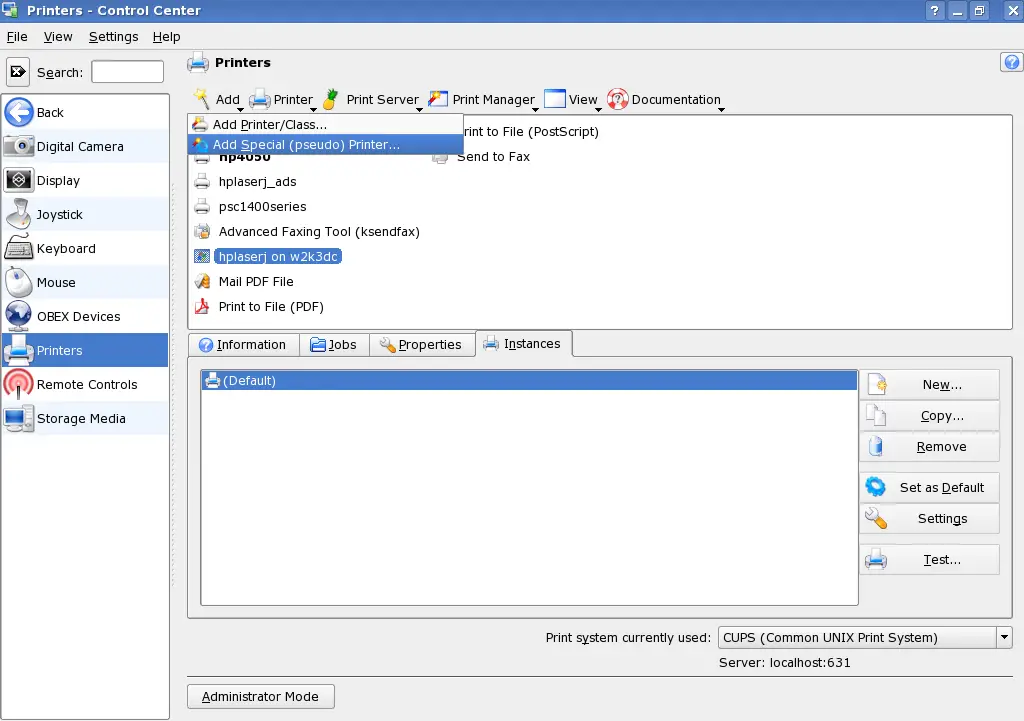The image size is (1024, 721).
Task: Click the Set as Default button
Action: (x=929, y=488)
